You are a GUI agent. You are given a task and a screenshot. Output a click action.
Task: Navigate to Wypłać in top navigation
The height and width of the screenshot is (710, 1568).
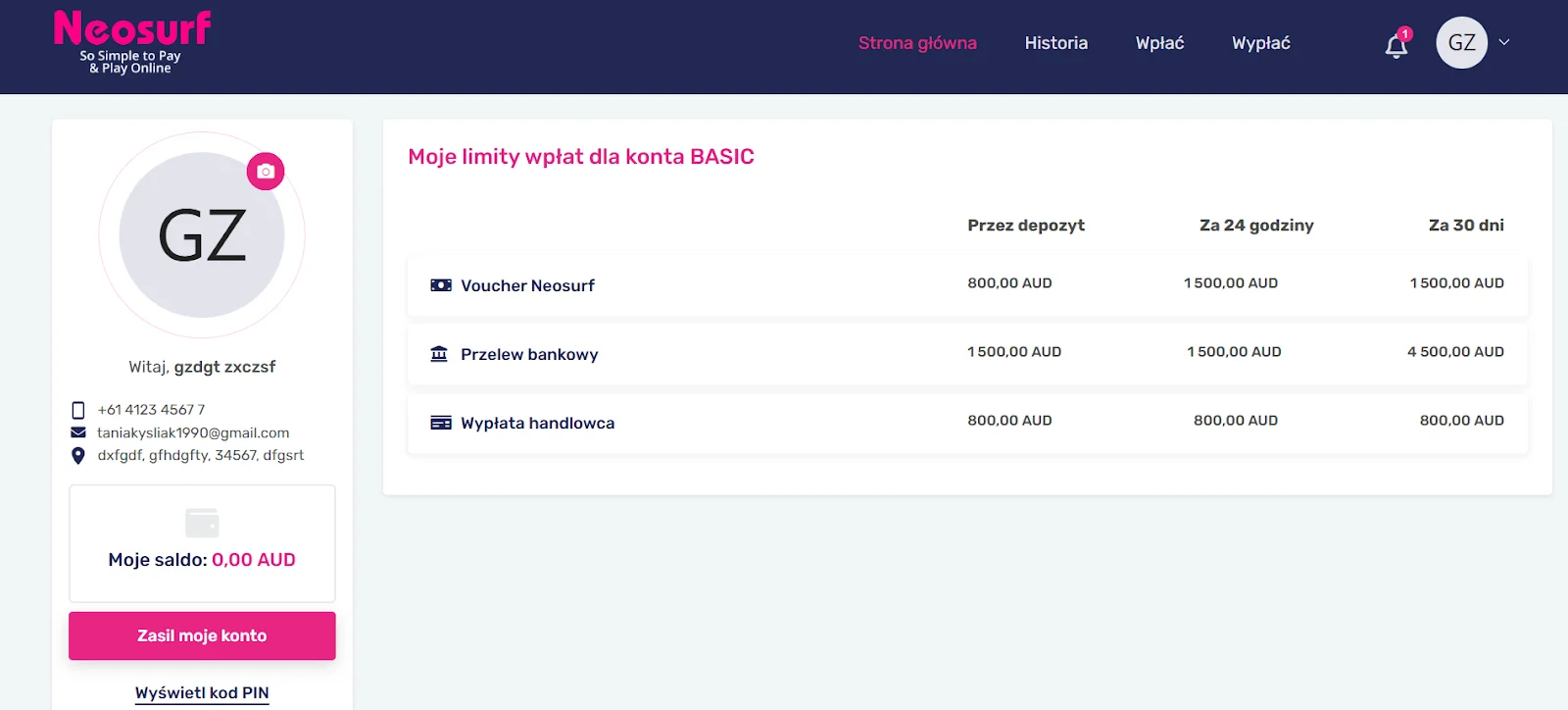click(x=1260, y=43)
